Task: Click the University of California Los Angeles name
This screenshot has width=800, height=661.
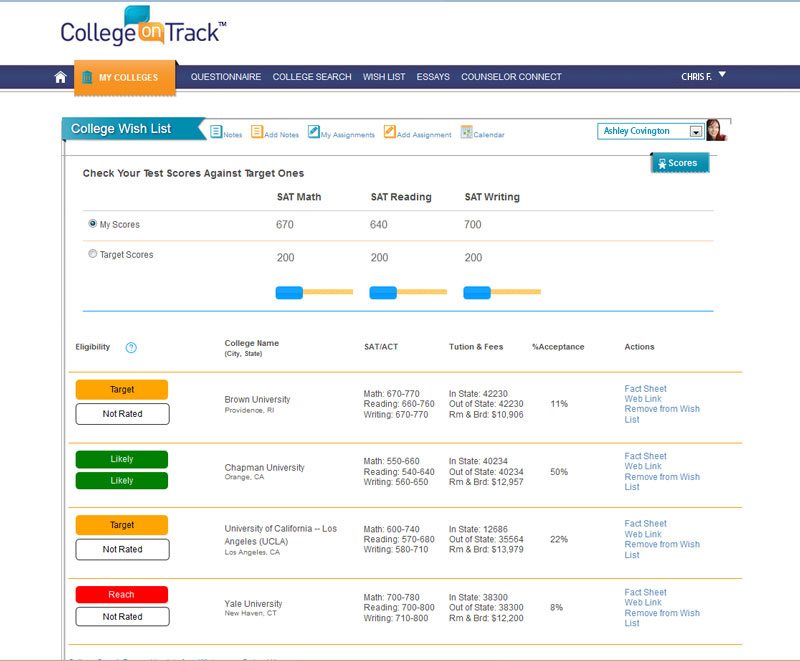Action: pos(281,535)
